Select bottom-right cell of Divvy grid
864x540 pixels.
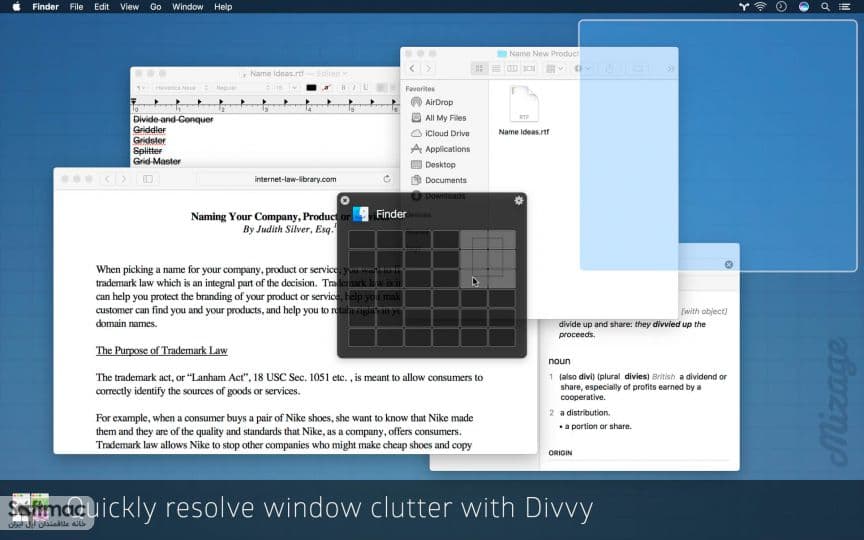[x=502, y=337]
